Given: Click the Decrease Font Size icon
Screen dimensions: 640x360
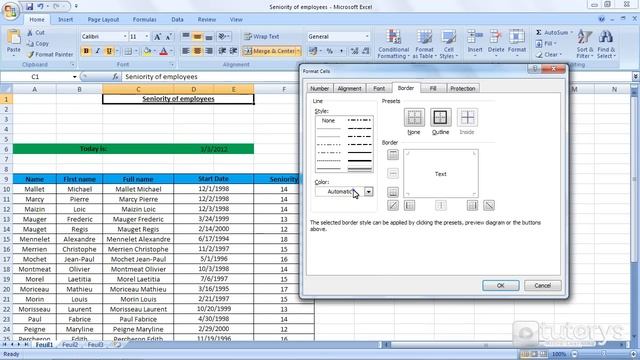Looking at the screenshot, I should [169, 37].
